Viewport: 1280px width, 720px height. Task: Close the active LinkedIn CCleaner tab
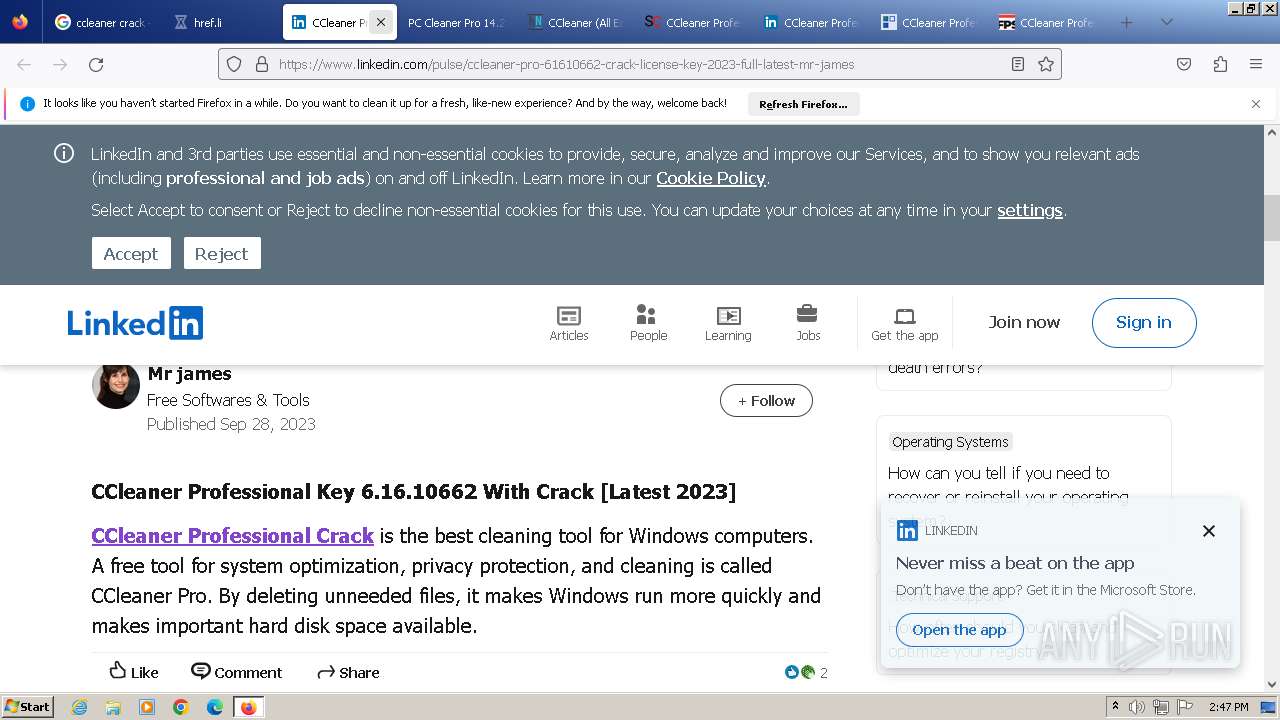pos(380,22)
